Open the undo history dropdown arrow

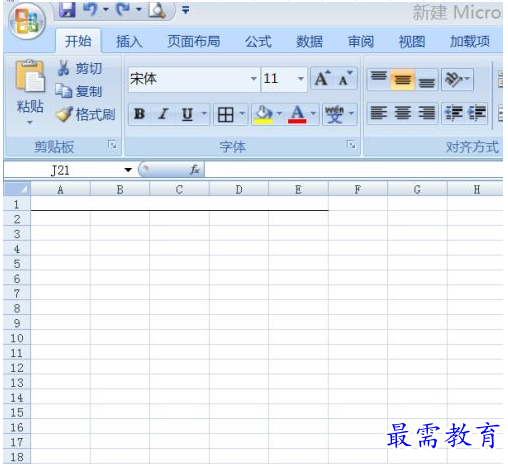pos(106,9)
